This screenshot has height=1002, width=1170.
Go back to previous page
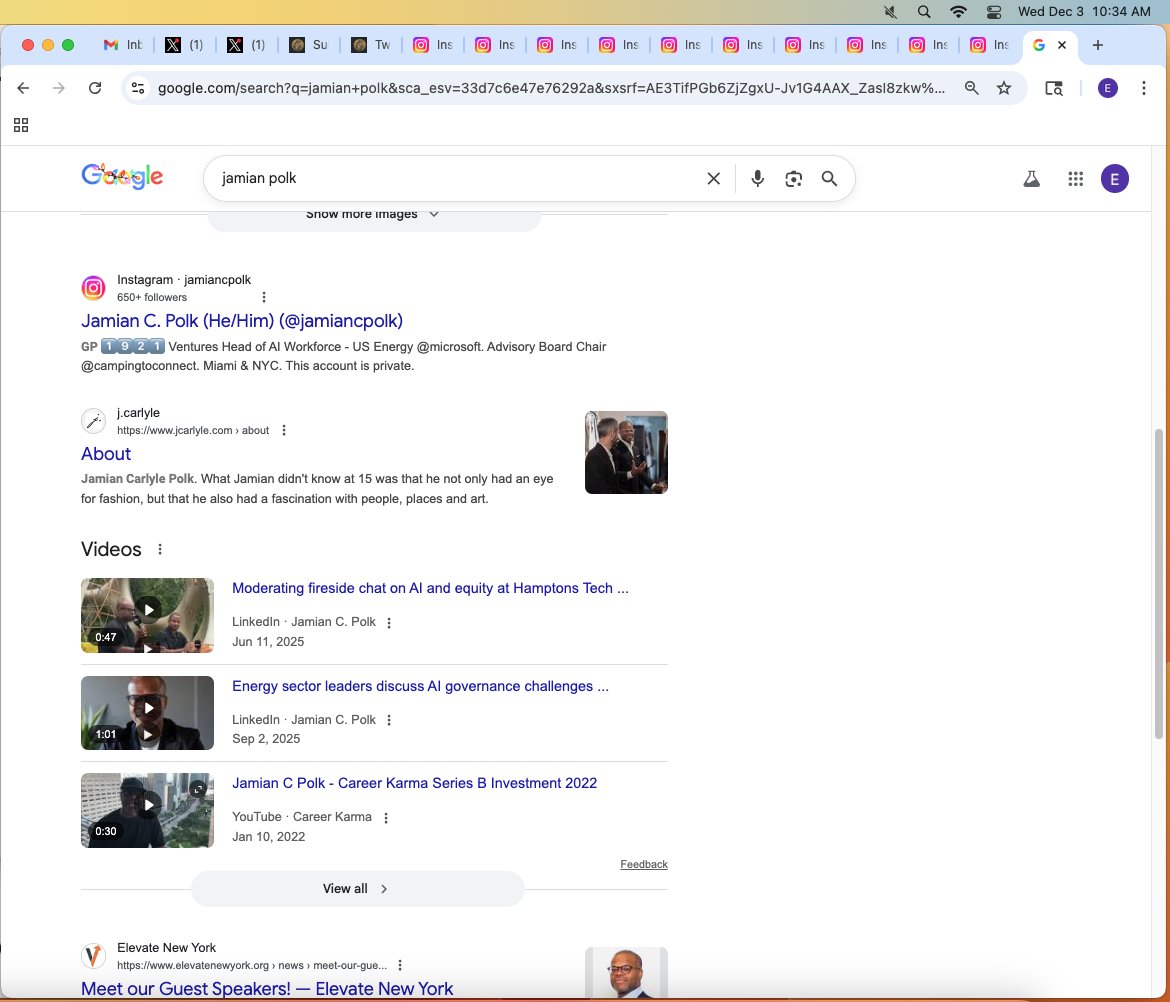23,88
